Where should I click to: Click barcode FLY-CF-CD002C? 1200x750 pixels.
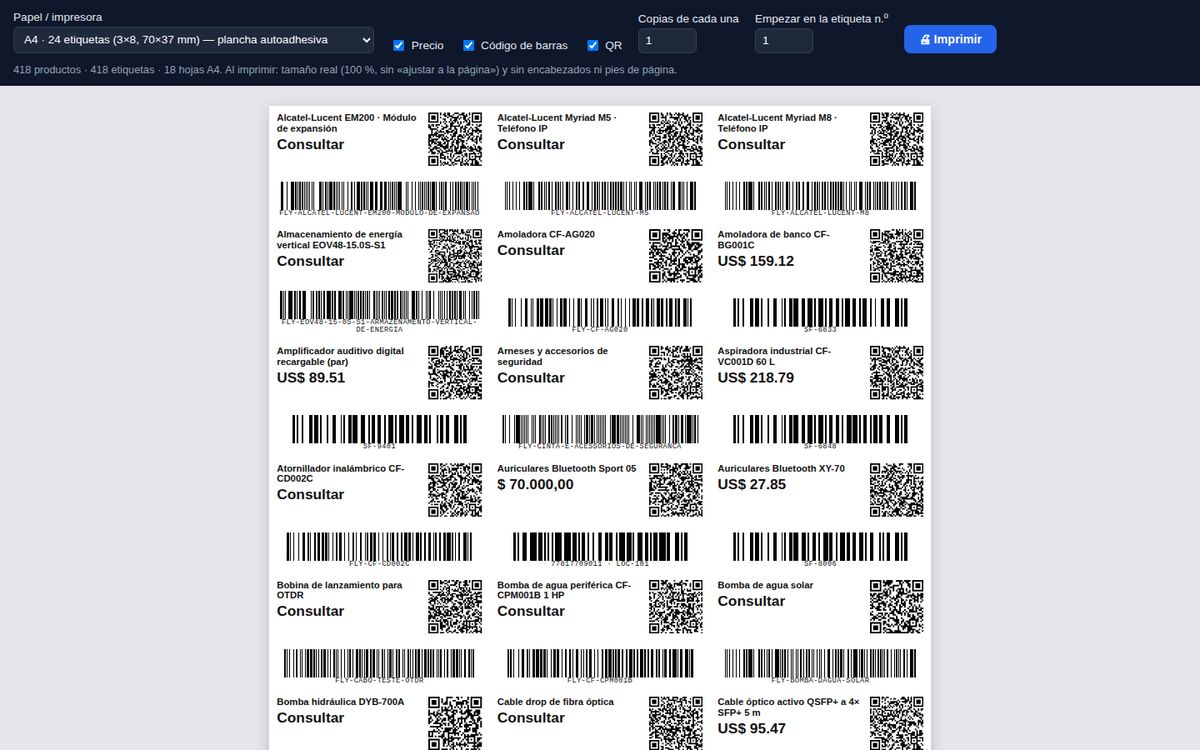pos(380,549)
